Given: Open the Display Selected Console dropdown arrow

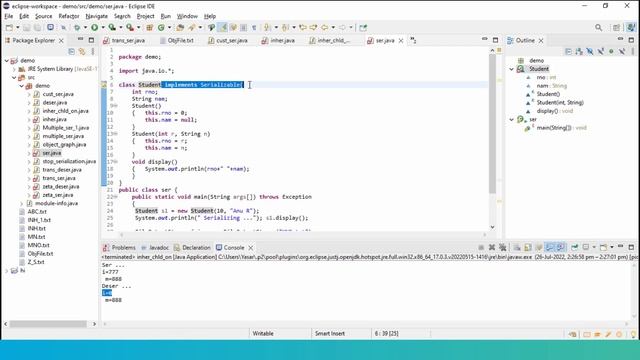Looking at the screenshot, I should pos(594,247).
